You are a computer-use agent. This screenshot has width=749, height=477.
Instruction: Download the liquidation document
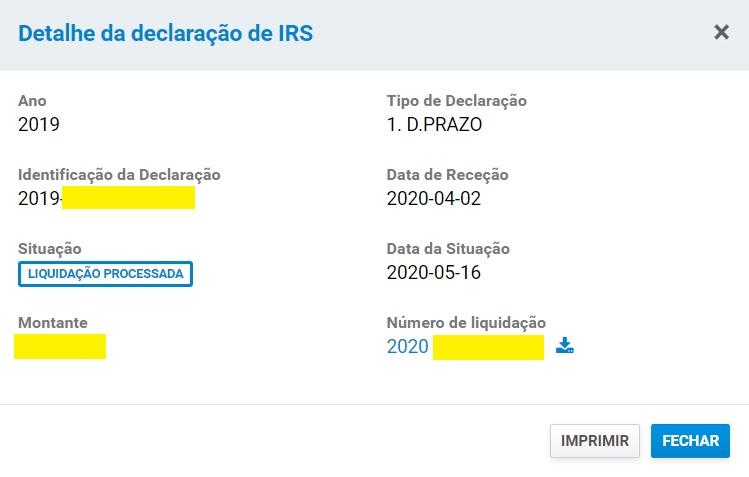(x=565, y=346)
